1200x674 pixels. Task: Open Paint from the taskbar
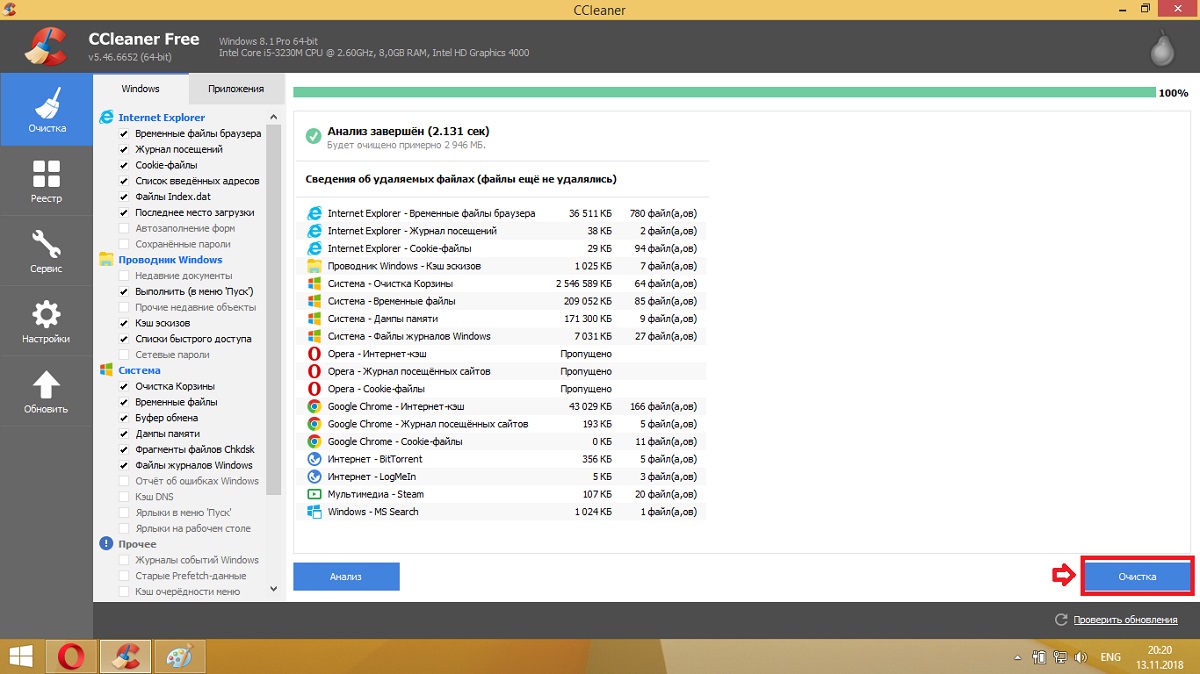click(180, 656)
